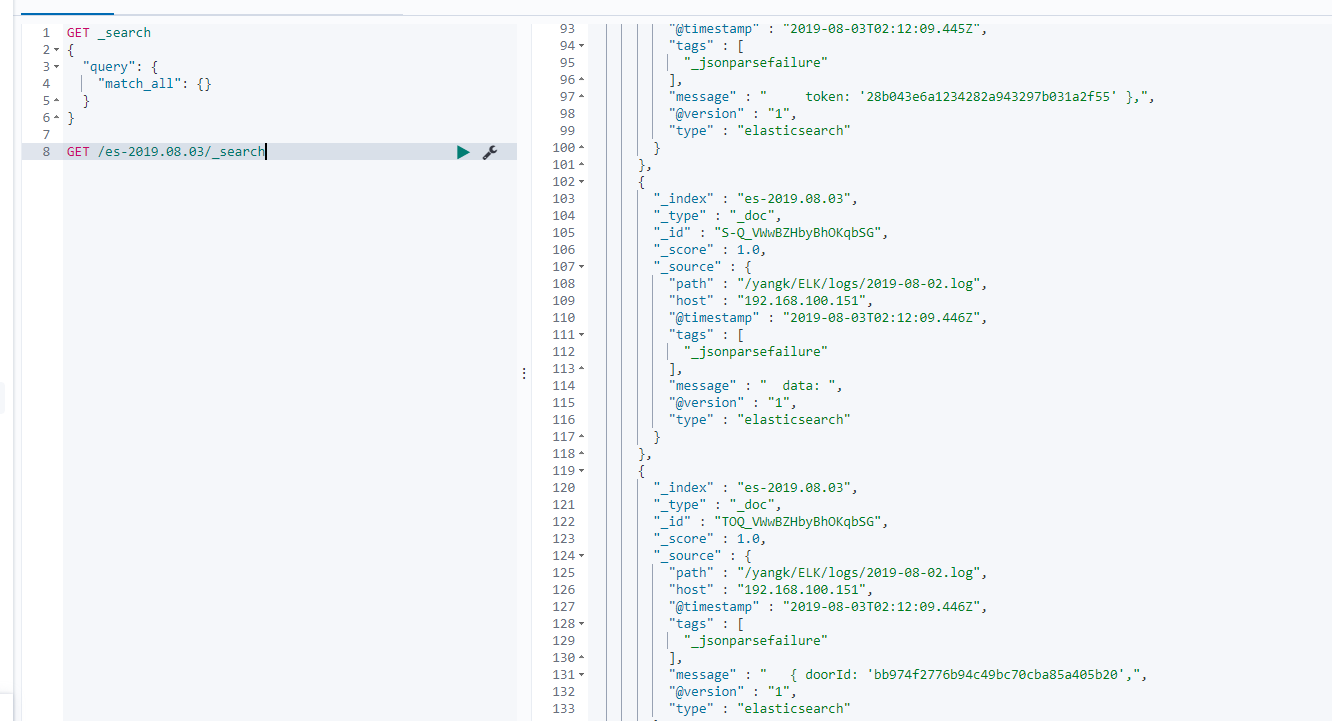The image size is (1332, 721).
Task: Toggle fold marker at response line 118
Action: (582, 453)
